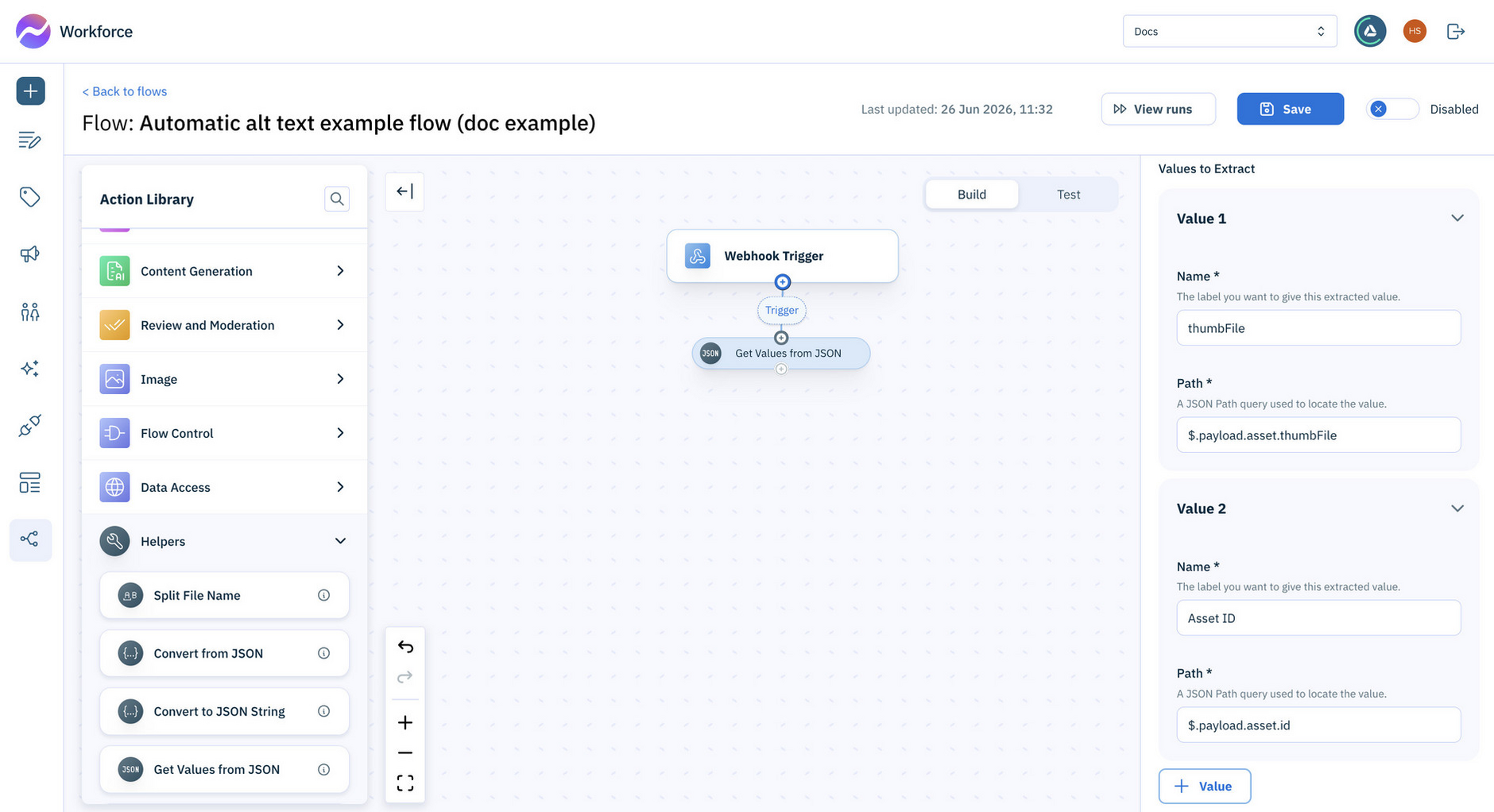Click the plus create icon in sidebar
The height and width of the screenshot is (812, 1494).
pos(30,91)
